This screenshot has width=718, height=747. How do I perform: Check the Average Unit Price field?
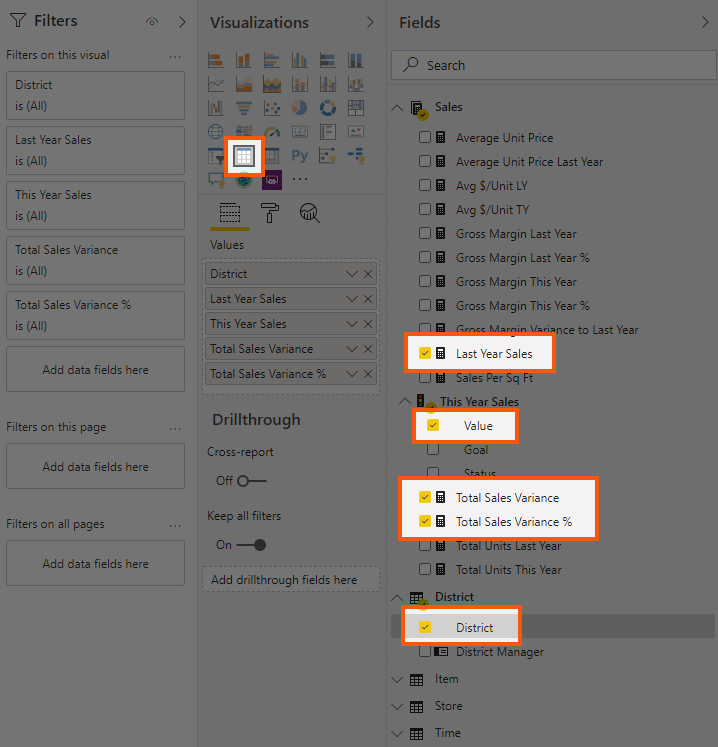coord(425,138)
